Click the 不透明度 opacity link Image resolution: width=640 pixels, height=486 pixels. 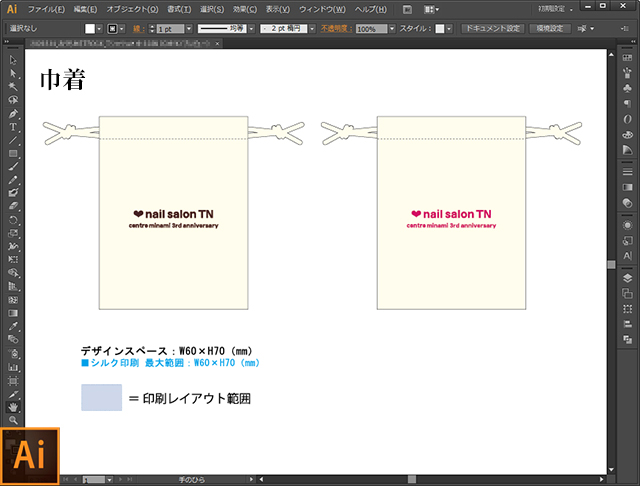(336, 29)
